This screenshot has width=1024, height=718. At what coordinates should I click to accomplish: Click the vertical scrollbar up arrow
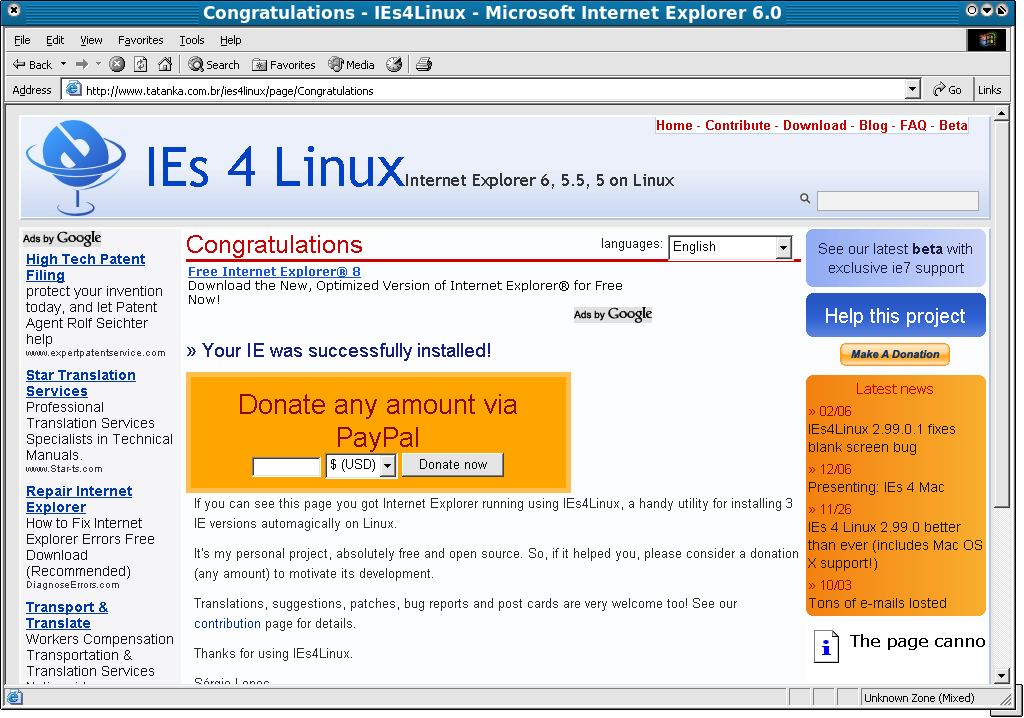[1001, 114]
